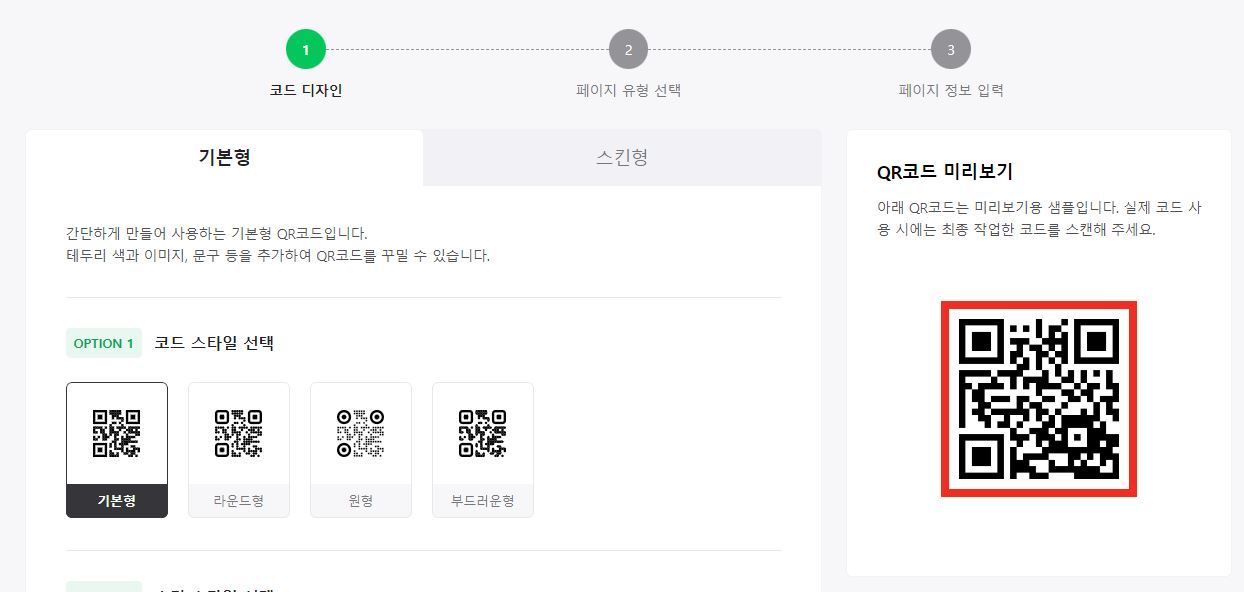Switch to the 기본형 tab
Viewport: 1244px width, 592px height.
pos(224,157)
